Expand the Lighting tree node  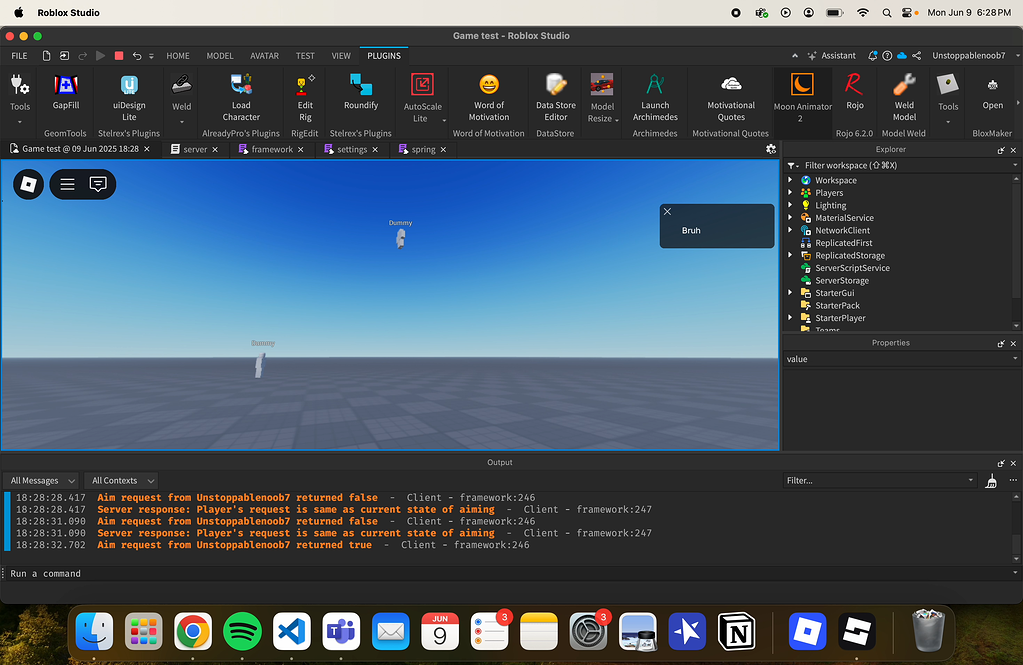pos(790,205)
